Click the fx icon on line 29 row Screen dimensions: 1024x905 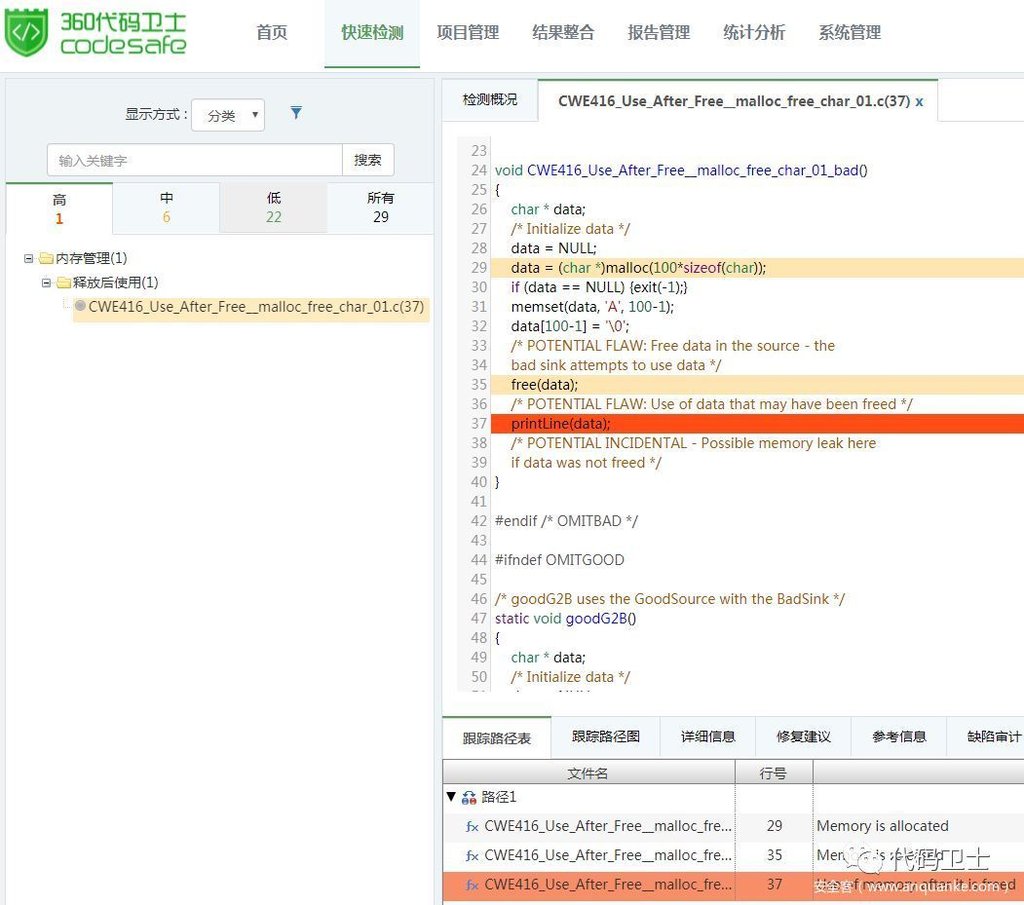(472, 827)
